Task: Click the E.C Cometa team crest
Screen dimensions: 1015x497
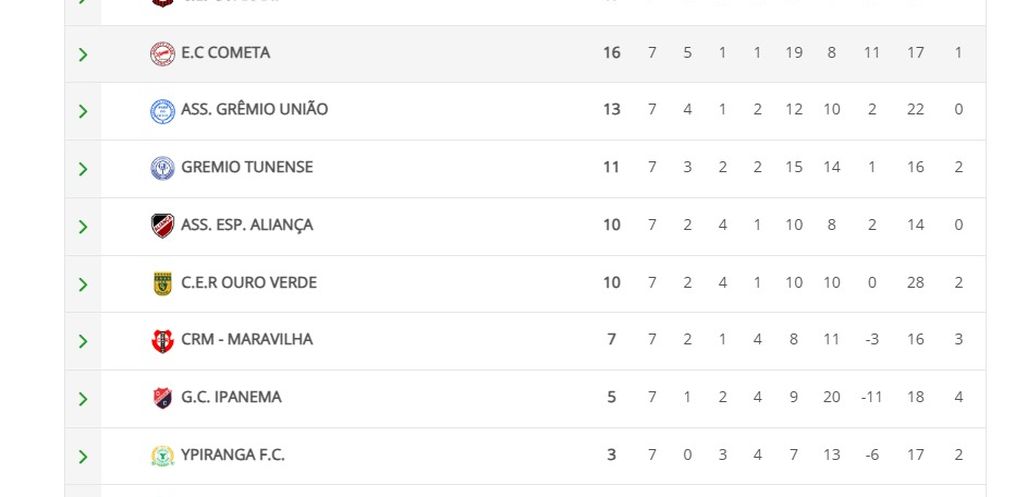Action: [x=162, y=54]
